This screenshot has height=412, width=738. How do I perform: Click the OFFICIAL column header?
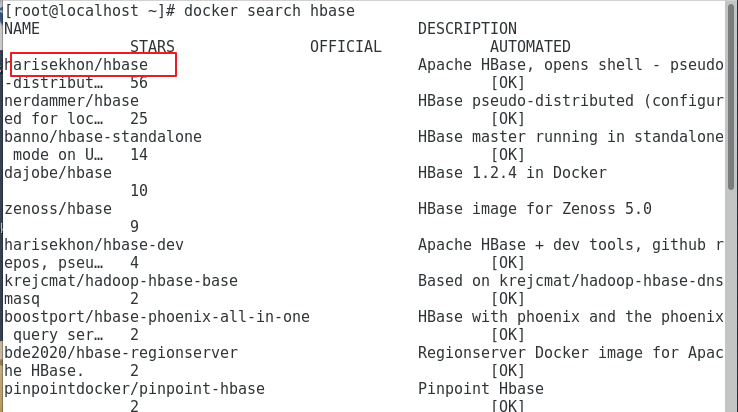pyautogui.click(x=346, y=47)
